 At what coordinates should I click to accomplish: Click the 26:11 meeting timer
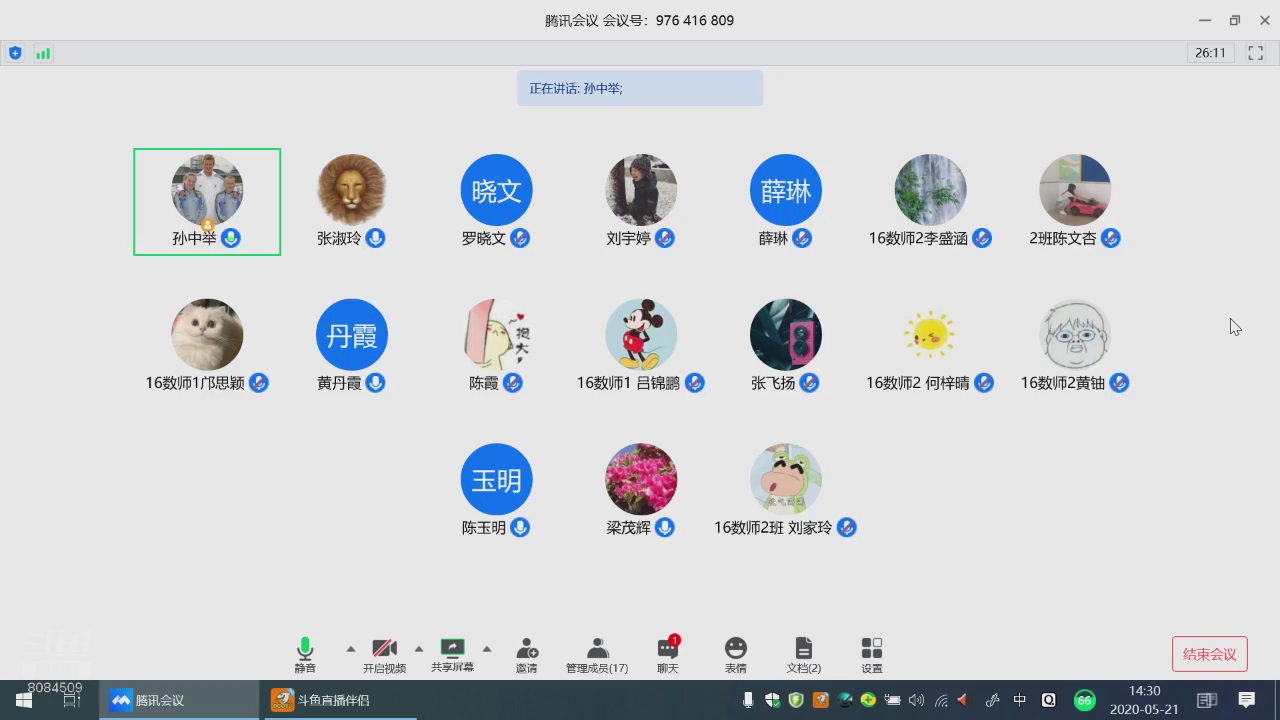point(1210,53)
